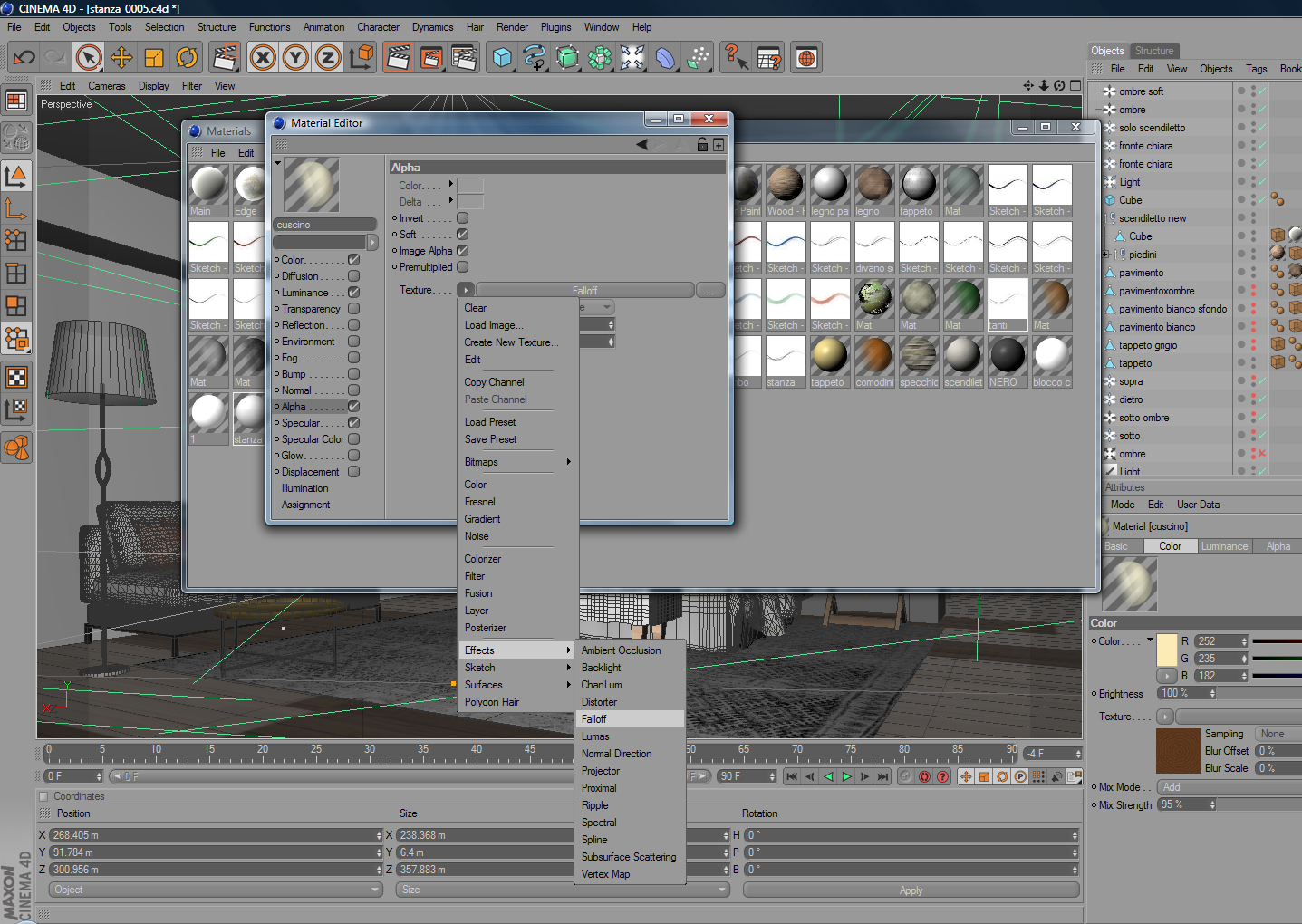The image size is (1302, 924).
Task: Click the Color swatch in Attributes
Action: [1167, 649]
